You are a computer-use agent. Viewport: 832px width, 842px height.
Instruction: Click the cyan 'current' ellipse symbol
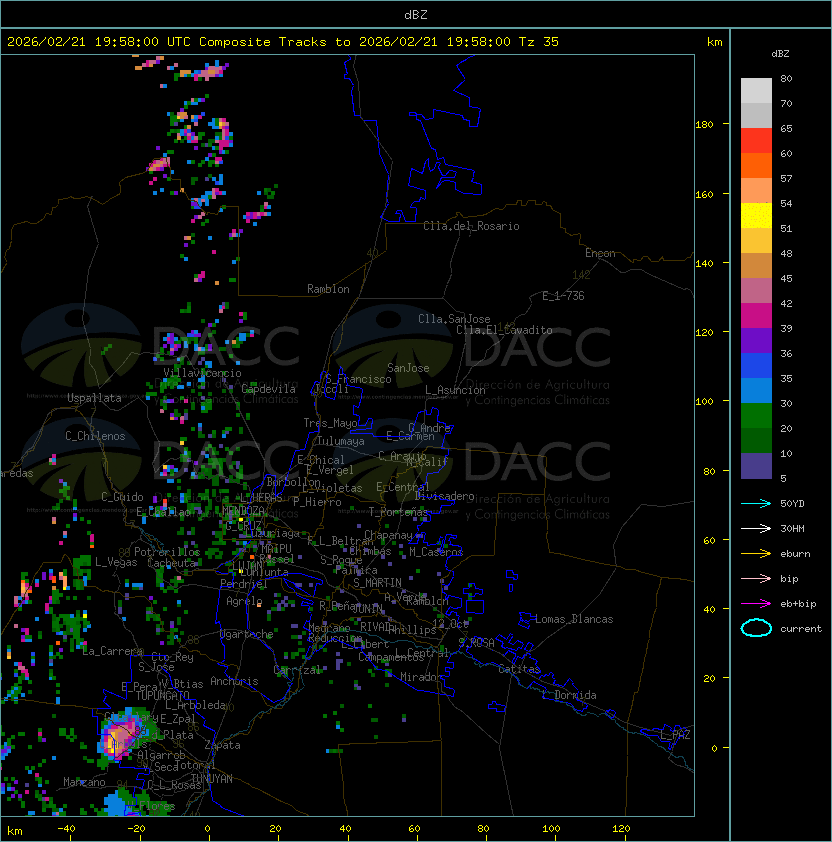pos(756,628)
